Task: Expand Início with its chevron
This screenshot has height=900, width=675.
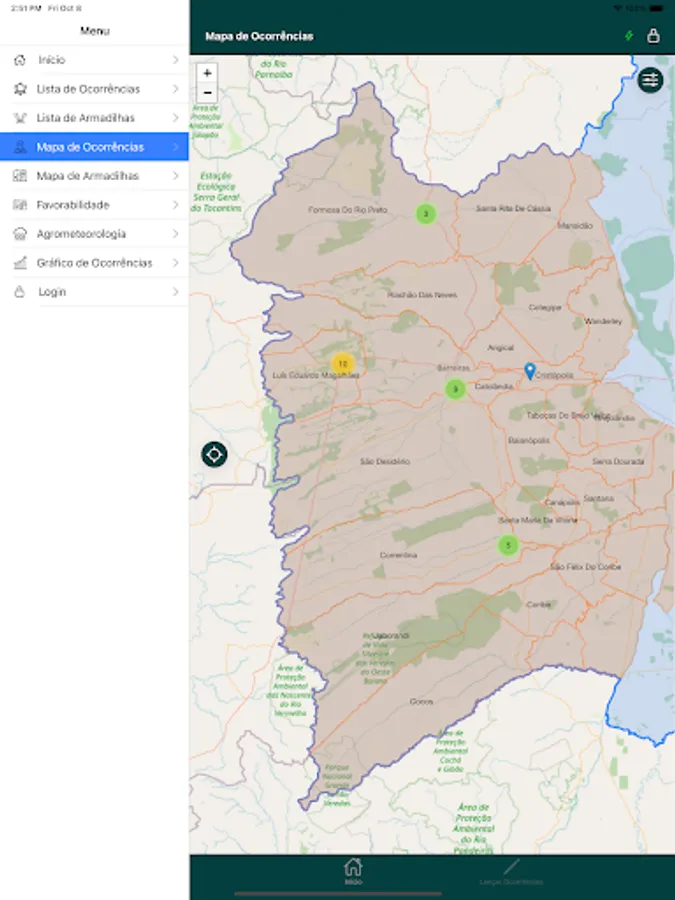Action: point(176,60)
